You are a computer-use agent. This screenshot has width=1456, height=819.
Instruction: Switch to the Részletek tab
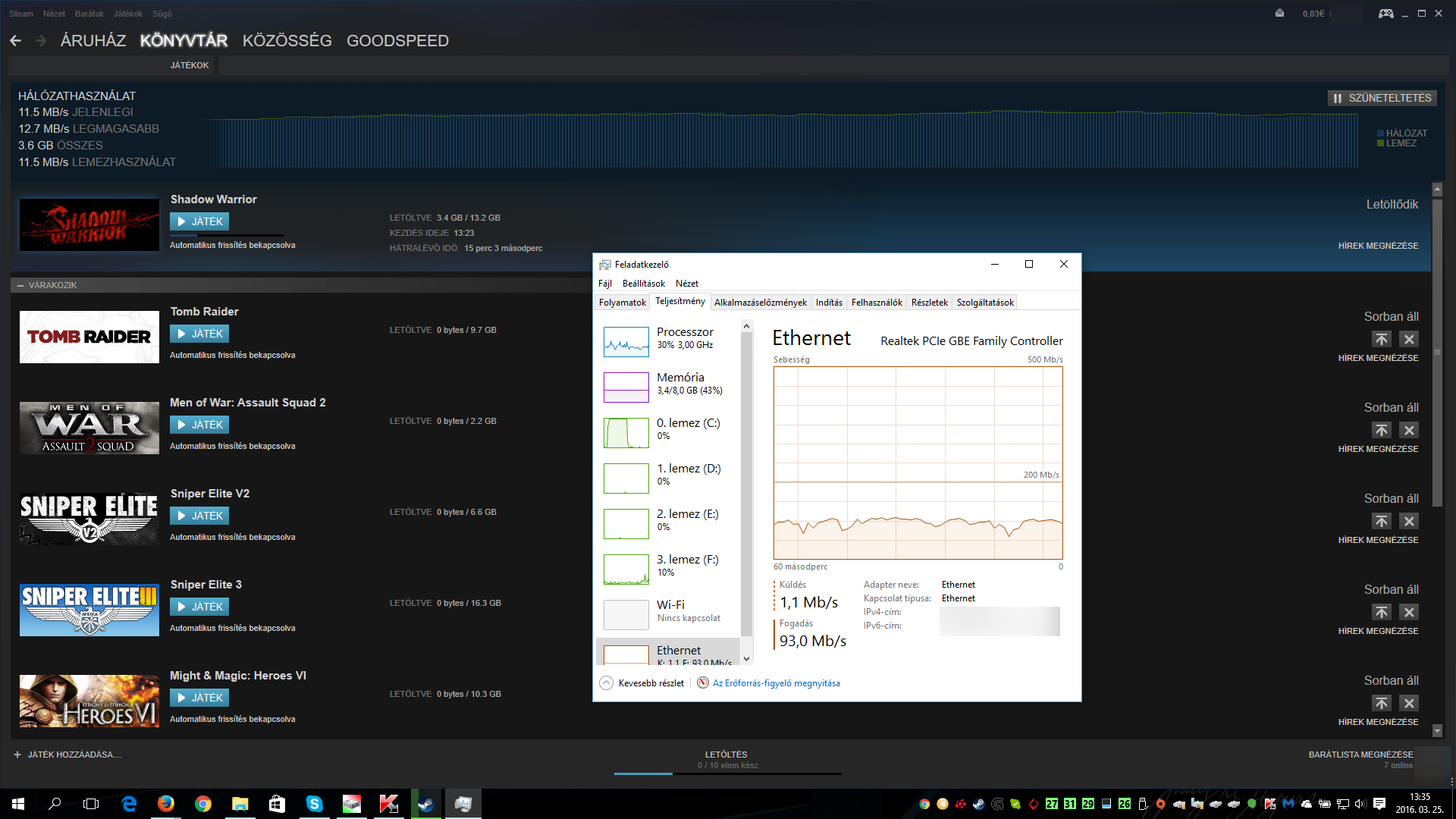[x=930, y=302]
